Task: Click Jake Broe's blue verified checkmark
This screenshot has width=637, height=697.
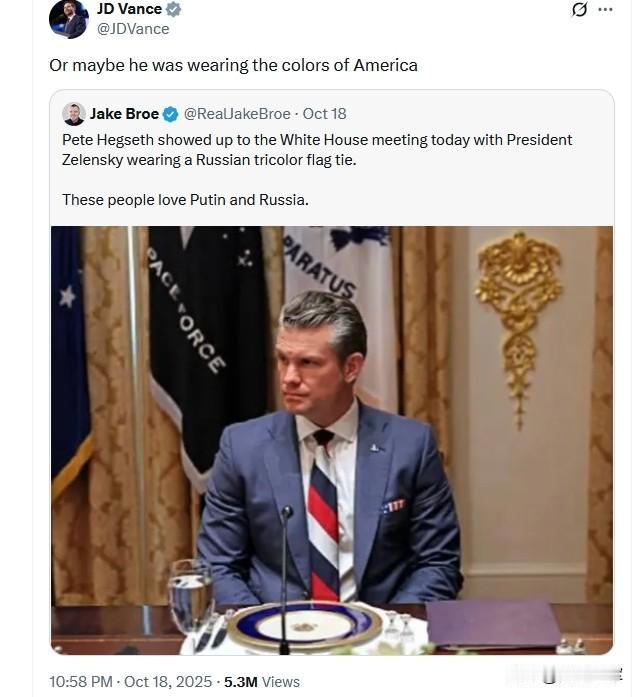Action: pos(170,114)
